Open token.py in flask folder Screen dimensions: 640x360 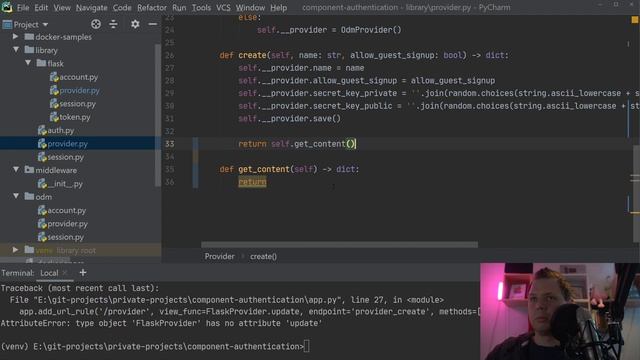[x=75, y=117]
